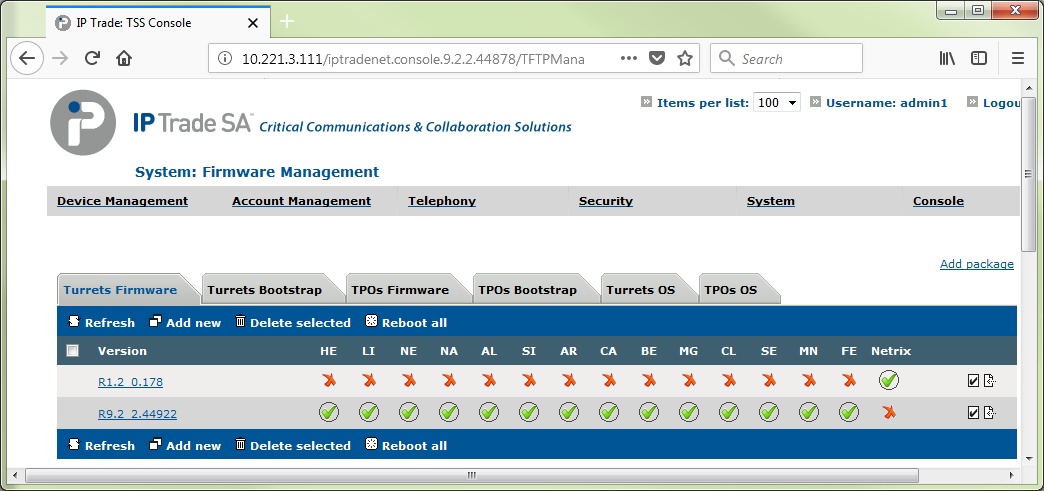This screenshot has height=491, width=1044.
Task: Open the R1.2_0.178 version link
Action: click(130, 382)
